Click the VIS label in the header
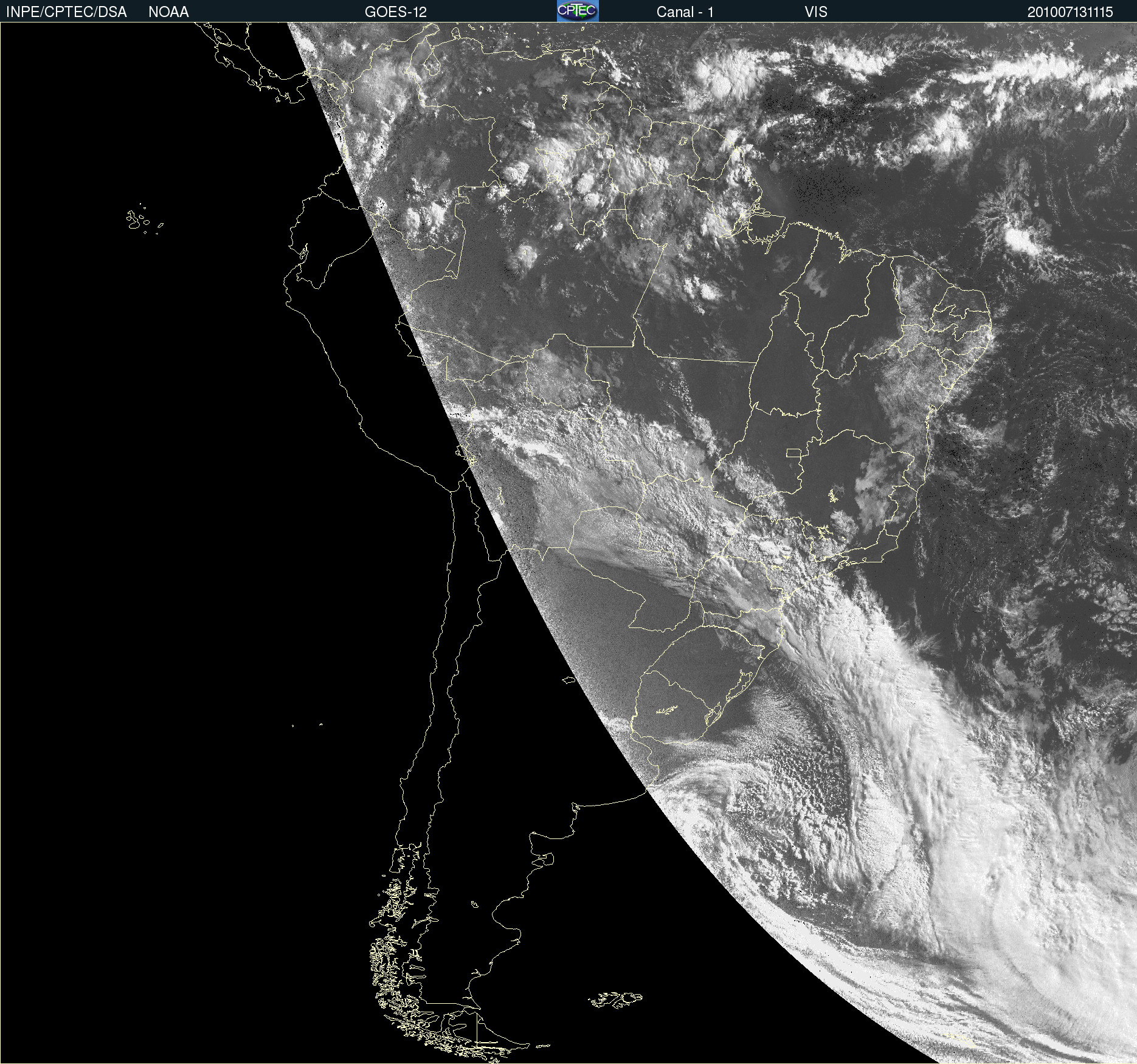 pyautogui.click(x=816, y=12)
